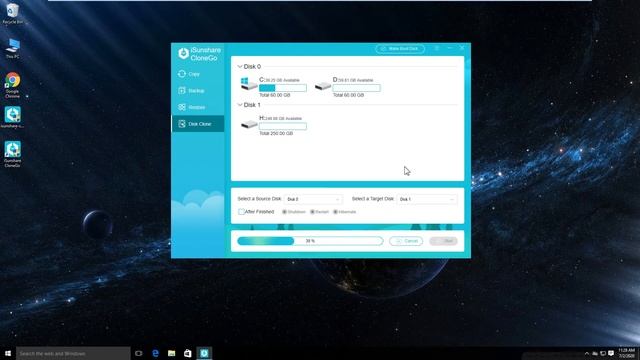Viewport: 640px width, 360px height.
Task: Click the greyed-out Start button
Action: pyautogui.click(x=444, y=241)
